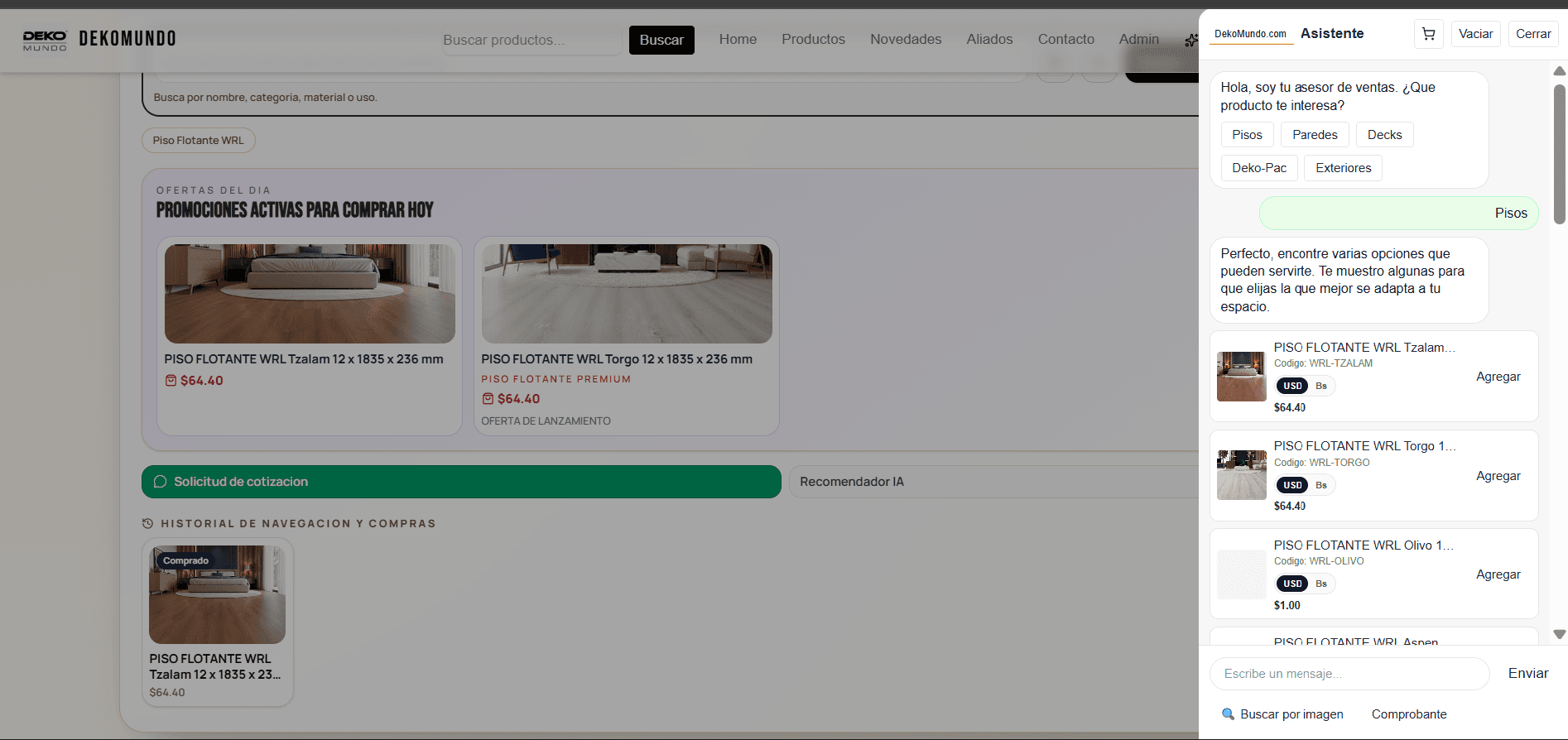
Task: Choose the Pisos quick reply chip
Action: coord(1247,135)
